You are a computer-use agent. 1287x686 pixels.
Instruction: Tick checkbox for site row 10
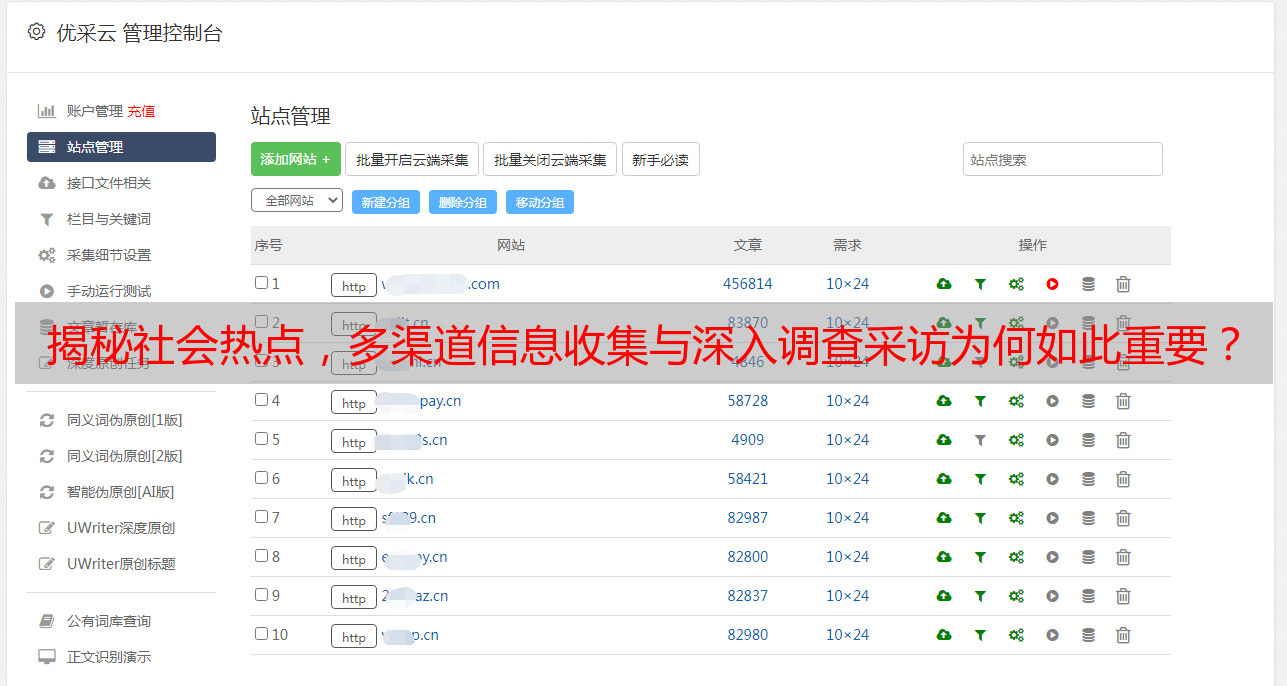coord(261,634)
